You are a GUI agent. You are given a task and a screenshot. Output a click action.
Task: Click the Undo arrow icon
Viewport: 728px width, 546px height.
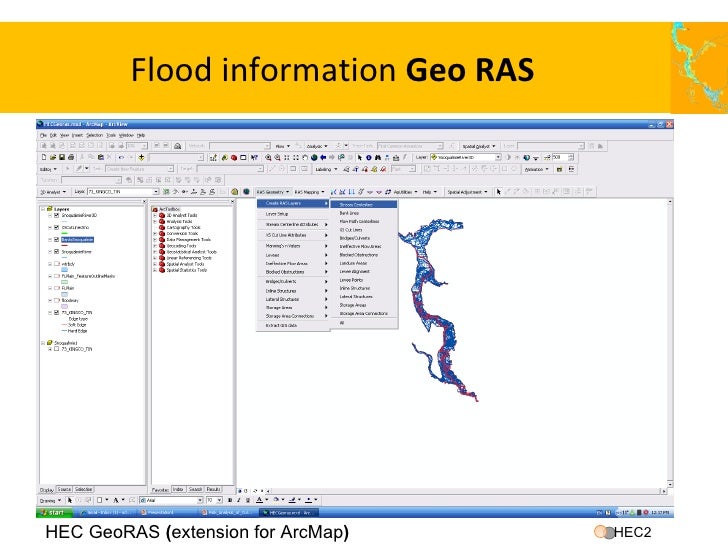click(x=121, y=157)
